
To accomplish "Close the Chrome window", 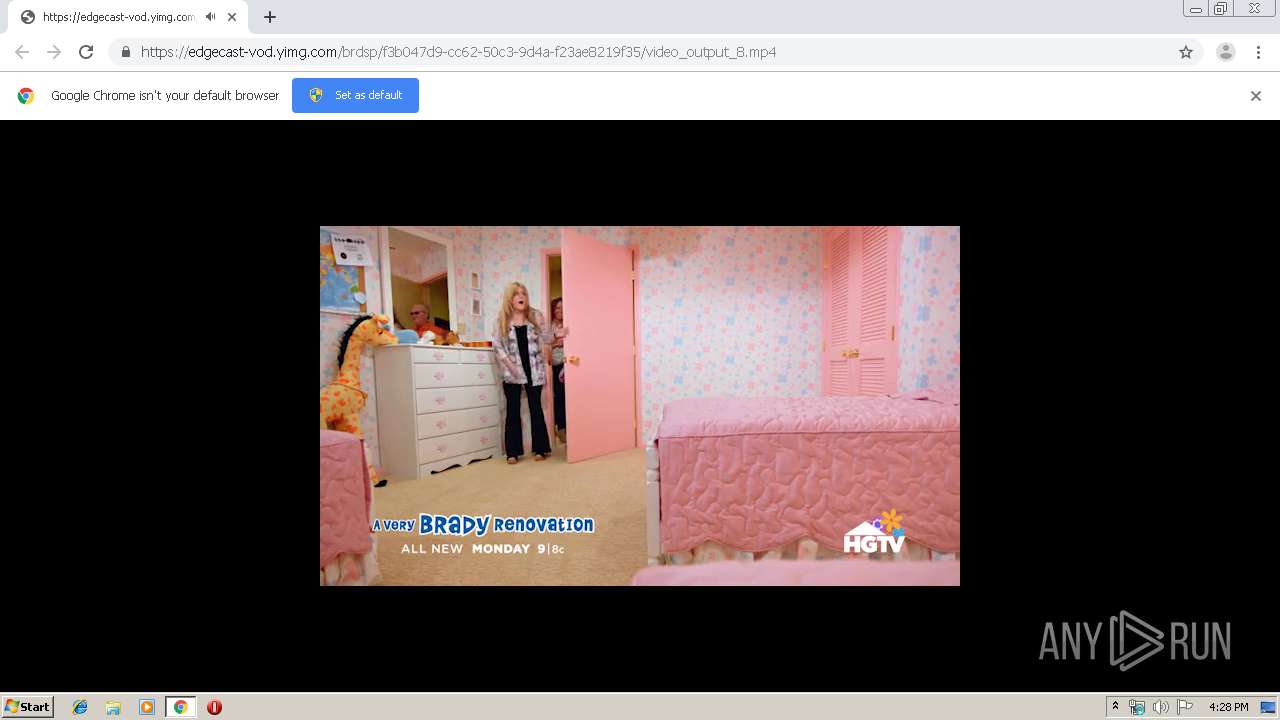I will tap(1254, 9).
